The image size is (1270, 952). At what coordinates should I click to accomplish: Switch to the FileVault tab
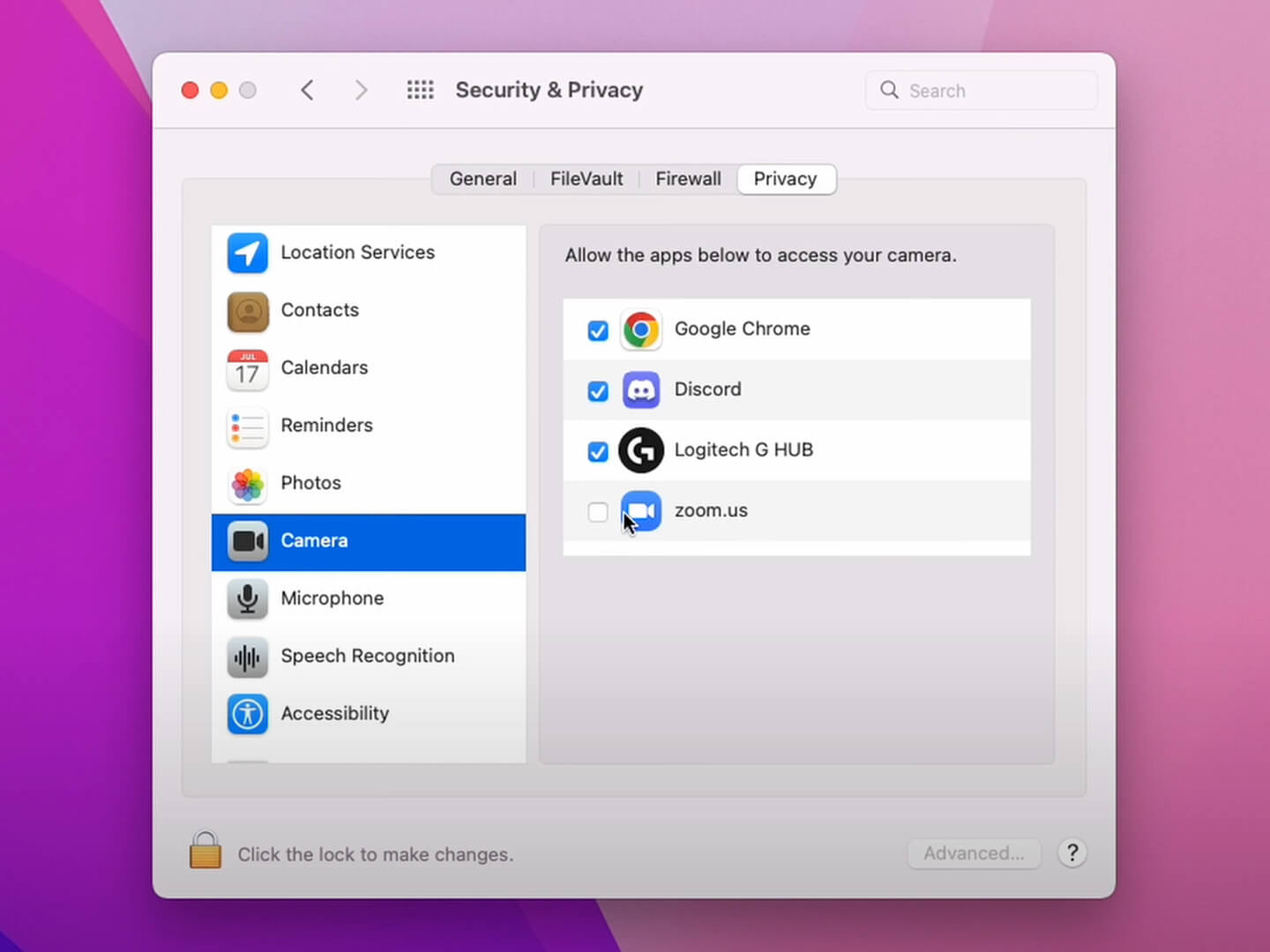[x=586, y=179]
